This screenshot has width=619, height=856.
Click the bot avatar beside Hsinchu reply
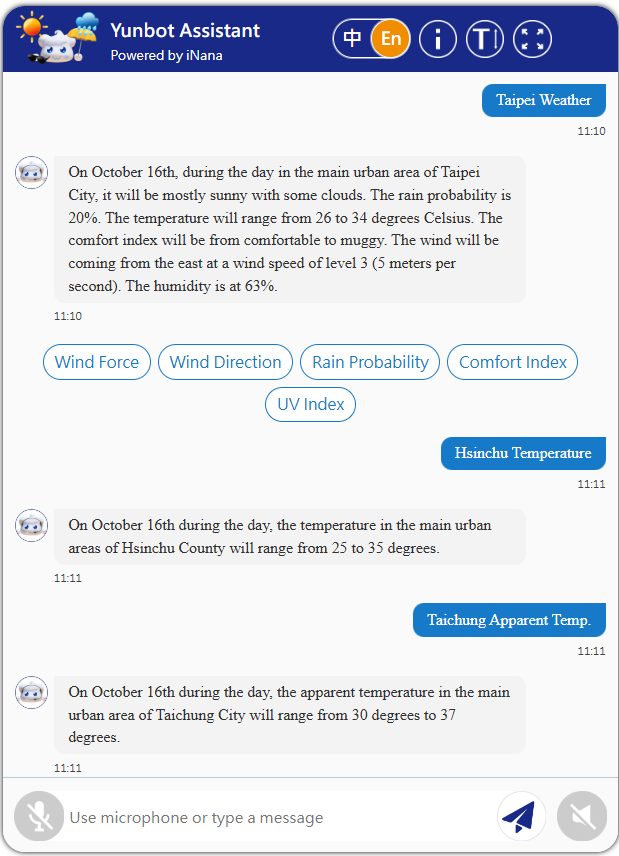(x=32, y=525)
